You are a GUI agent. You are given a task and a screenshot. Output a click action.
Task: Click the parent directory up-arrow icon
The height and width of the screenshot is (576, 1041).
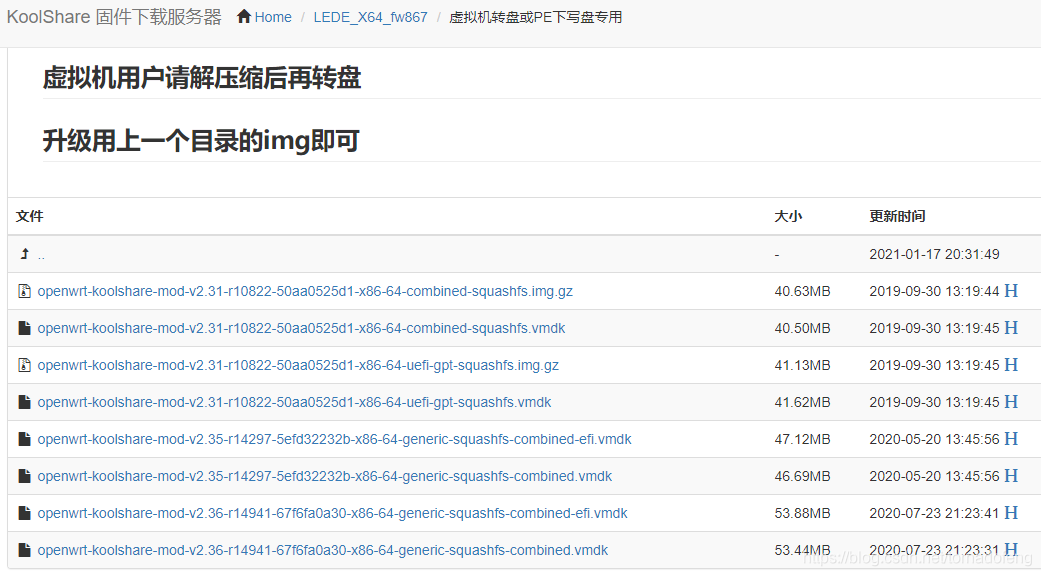[25, 253]
